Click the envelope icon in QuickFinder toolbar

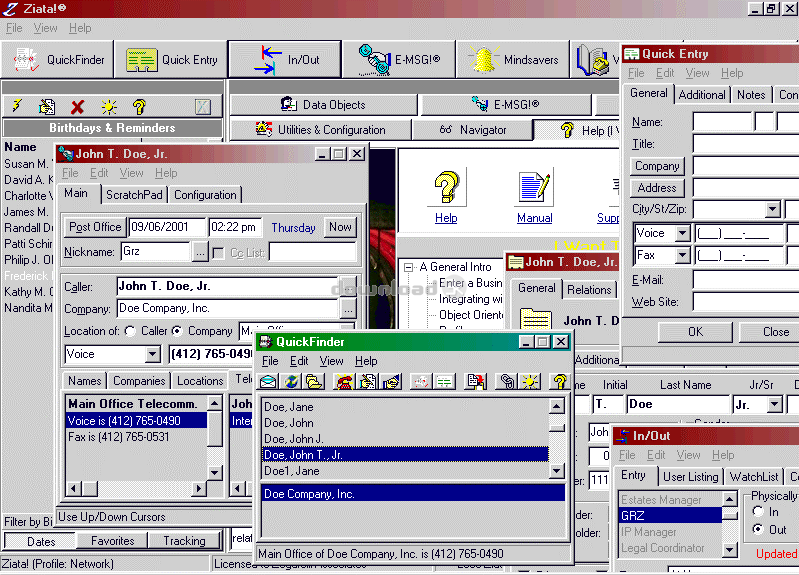pyautogui.click(x=268, y=381)
